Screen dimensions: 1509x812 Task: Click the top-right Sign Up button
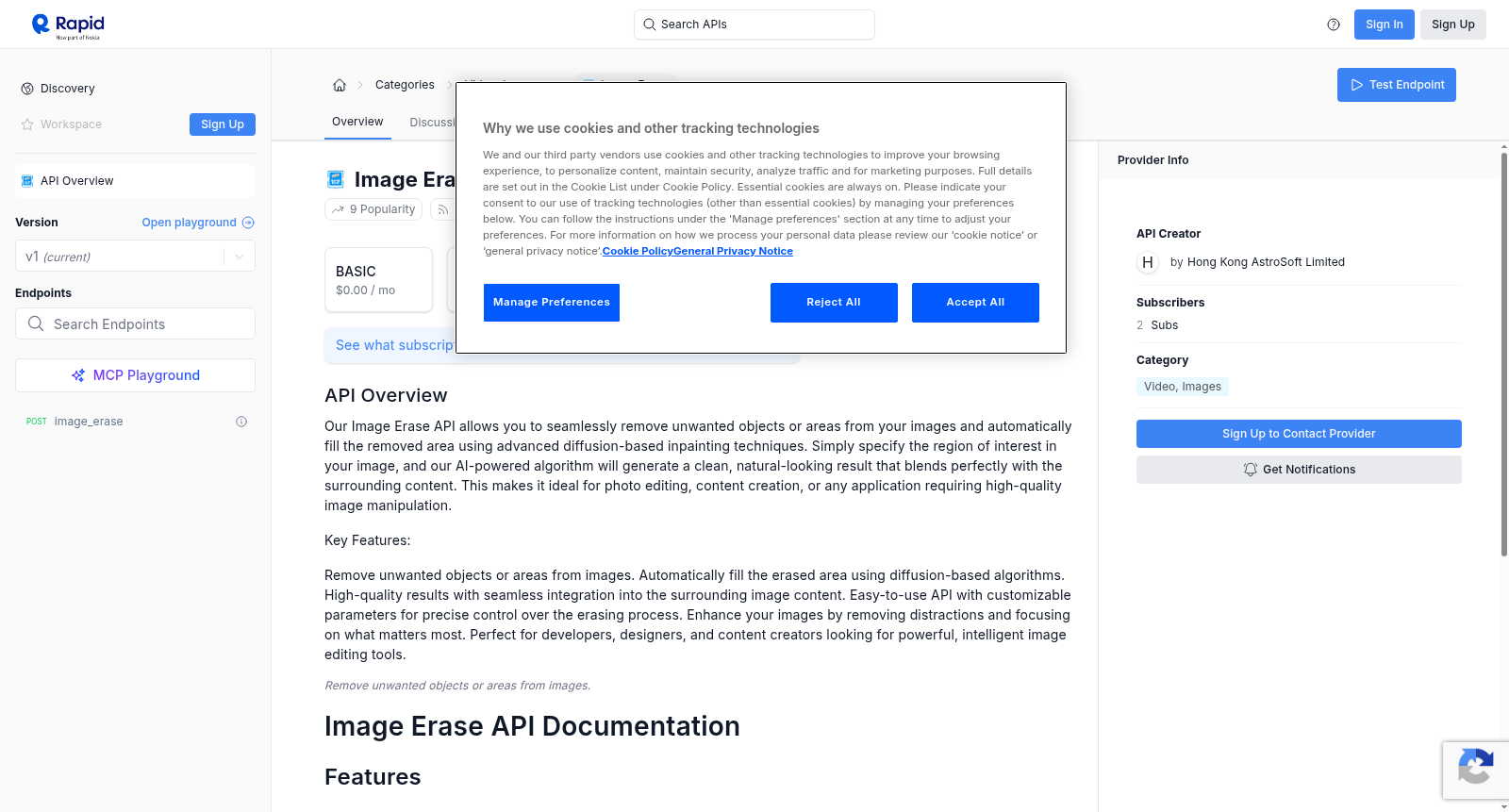coord(1452,25)
